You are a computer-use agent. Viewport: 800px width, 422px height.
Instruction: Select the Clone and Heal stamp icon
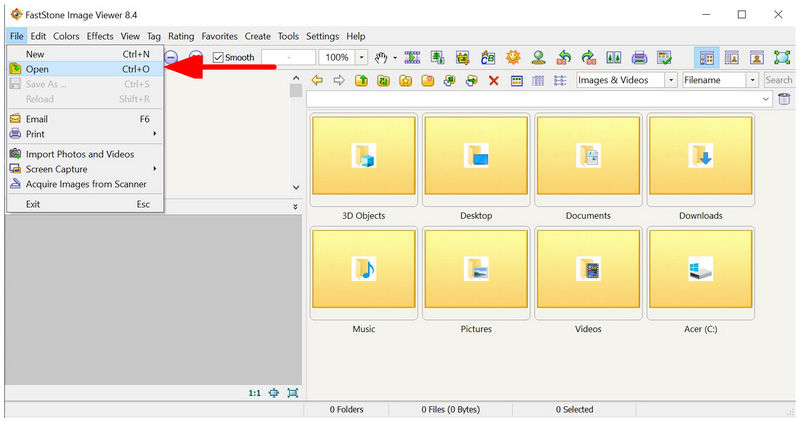538,57
